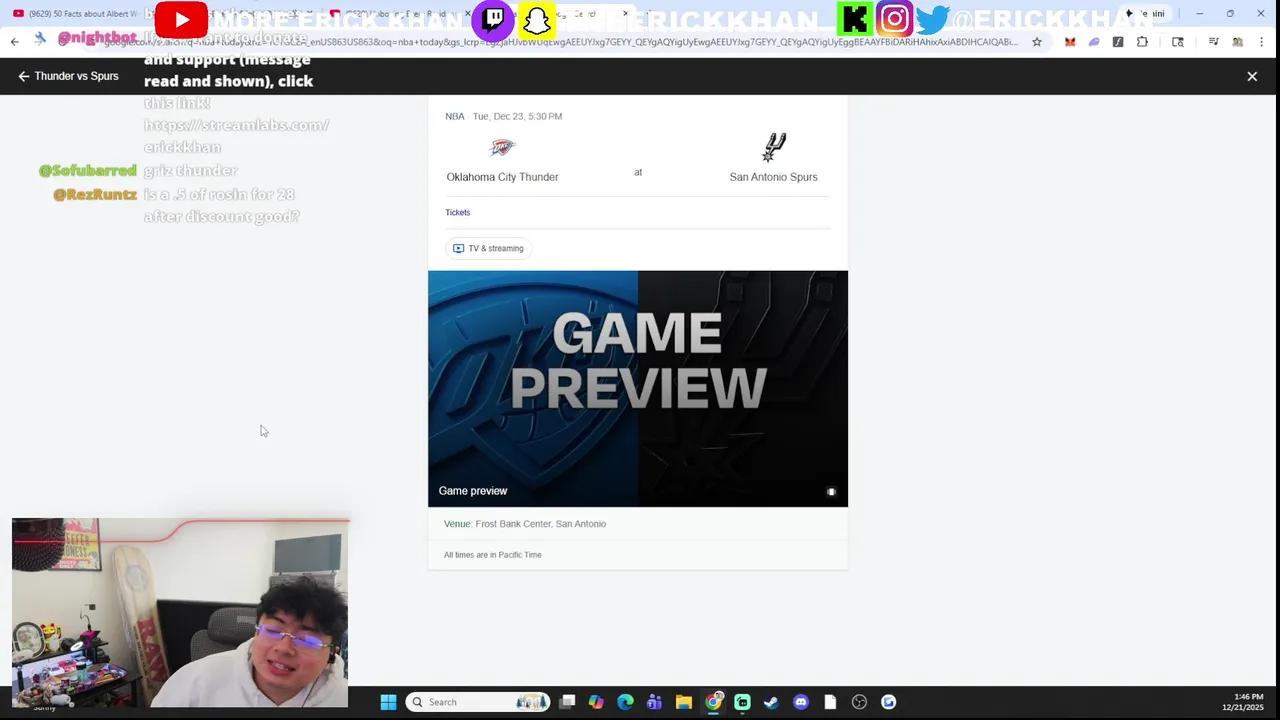Image resolution: width=1280 pixels, height=720 pixels.
Task: Open the purple extension icon in toolbar
Action: pos(1094,42)
